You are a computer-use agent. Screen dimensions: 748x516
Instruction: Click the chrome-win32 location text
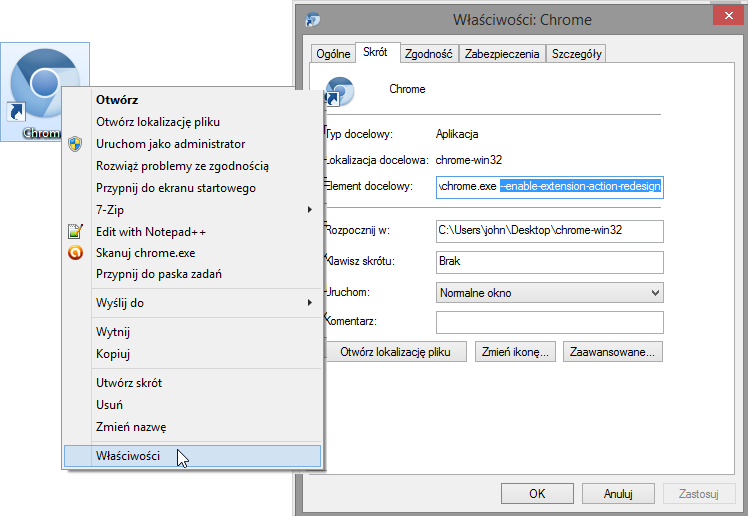tap(468, 160)
